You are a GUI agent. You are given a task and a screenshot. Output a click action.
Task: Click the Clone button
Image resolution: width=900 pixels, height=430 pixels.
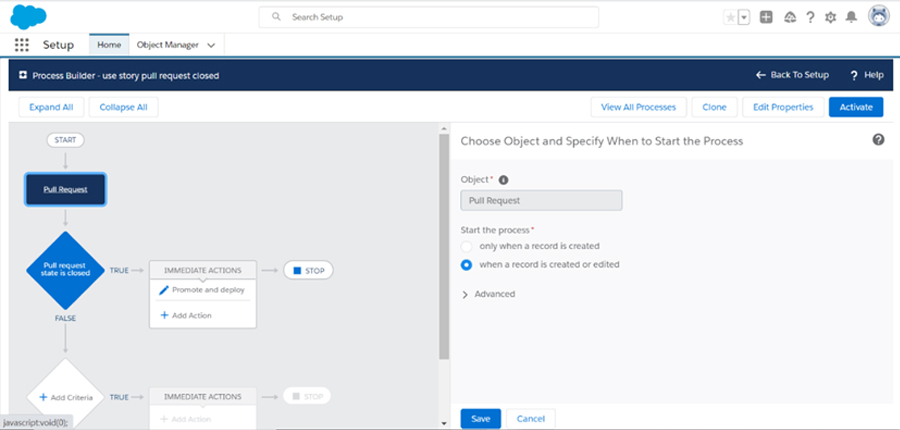714,107
